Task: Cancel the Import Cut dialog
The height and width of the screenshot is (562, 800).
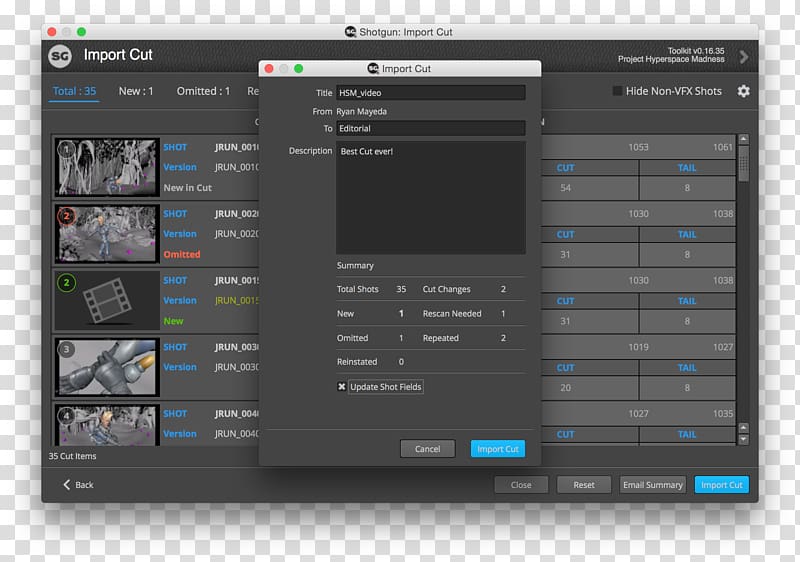Action: (428, 449)
